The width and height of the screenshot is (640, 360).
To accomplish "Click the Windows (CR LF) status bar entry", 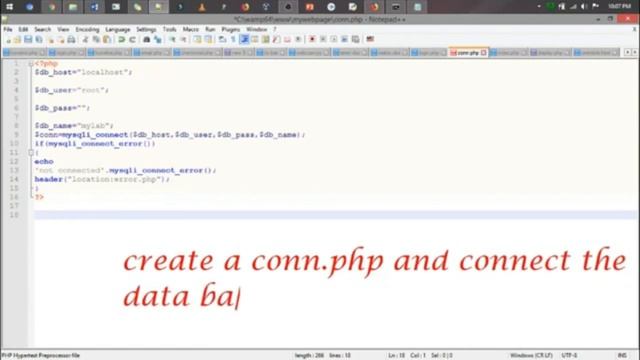I will pos(531,356).
